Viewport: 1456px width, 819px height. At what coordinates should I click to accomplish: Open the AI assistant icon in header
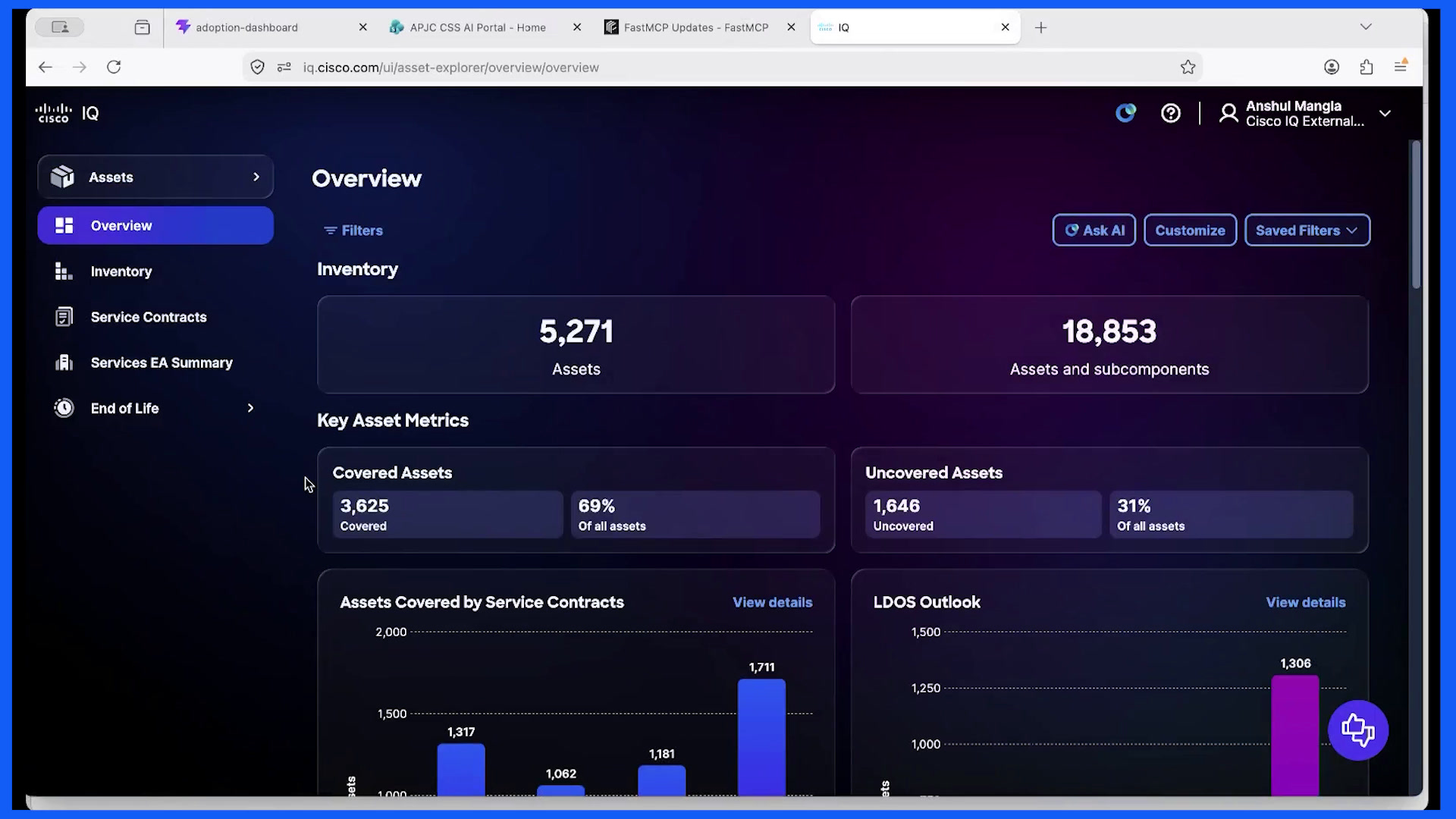(x=1125, y=113)
